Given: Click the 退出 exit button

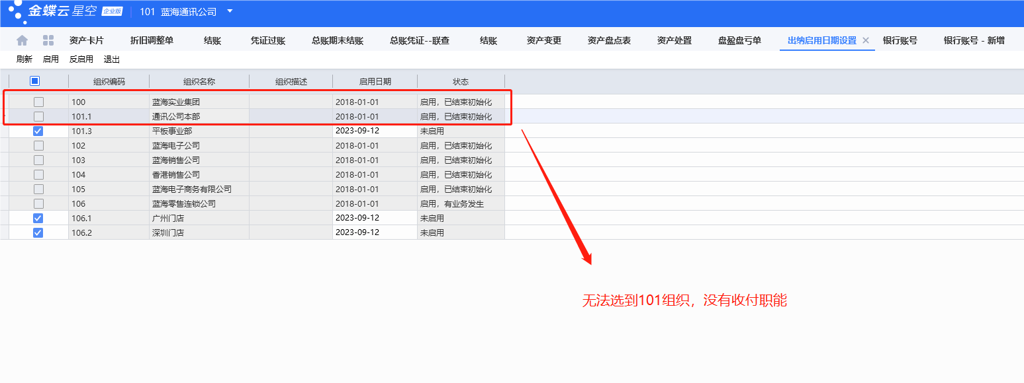Looking at the screenshot, I should pyautogui.click(x=112, y=59).
